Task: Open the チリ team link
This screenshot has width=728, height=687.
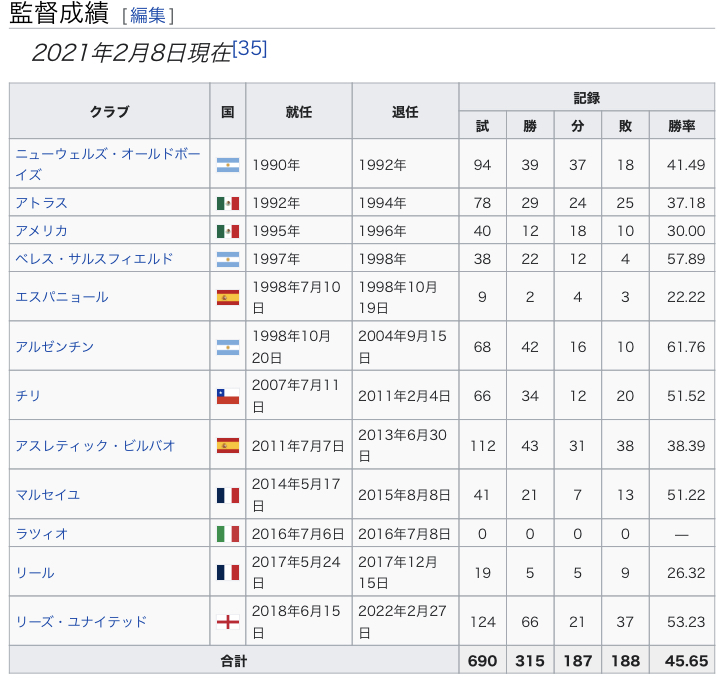Action: [28, 395]
